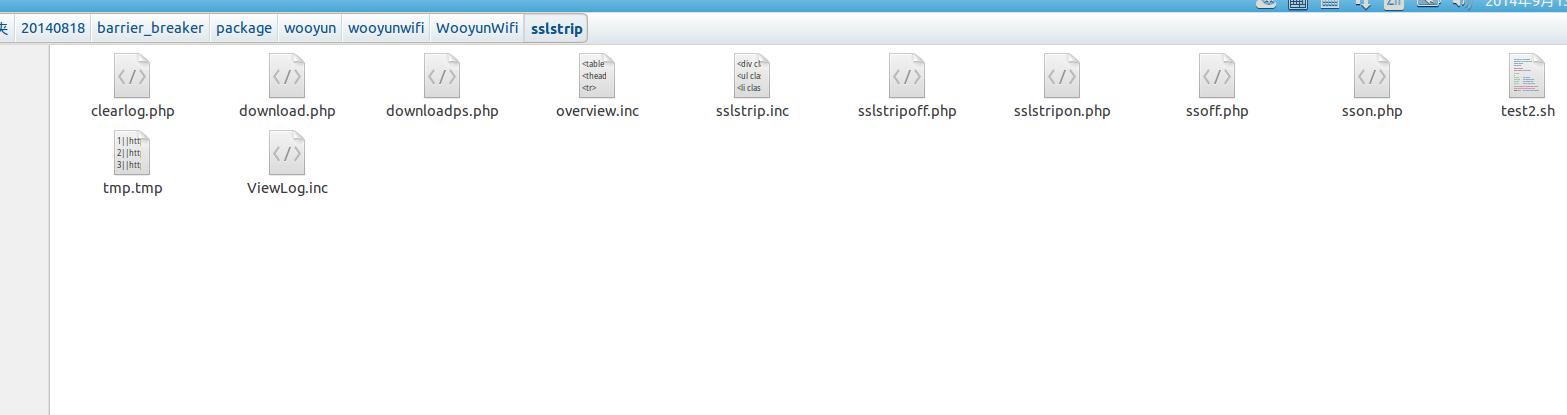Open the WooyunWifi breadcrumb folder

[477, 28]
